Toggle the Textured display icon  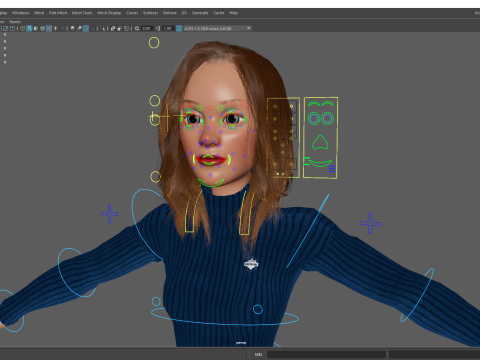(49, 28)
